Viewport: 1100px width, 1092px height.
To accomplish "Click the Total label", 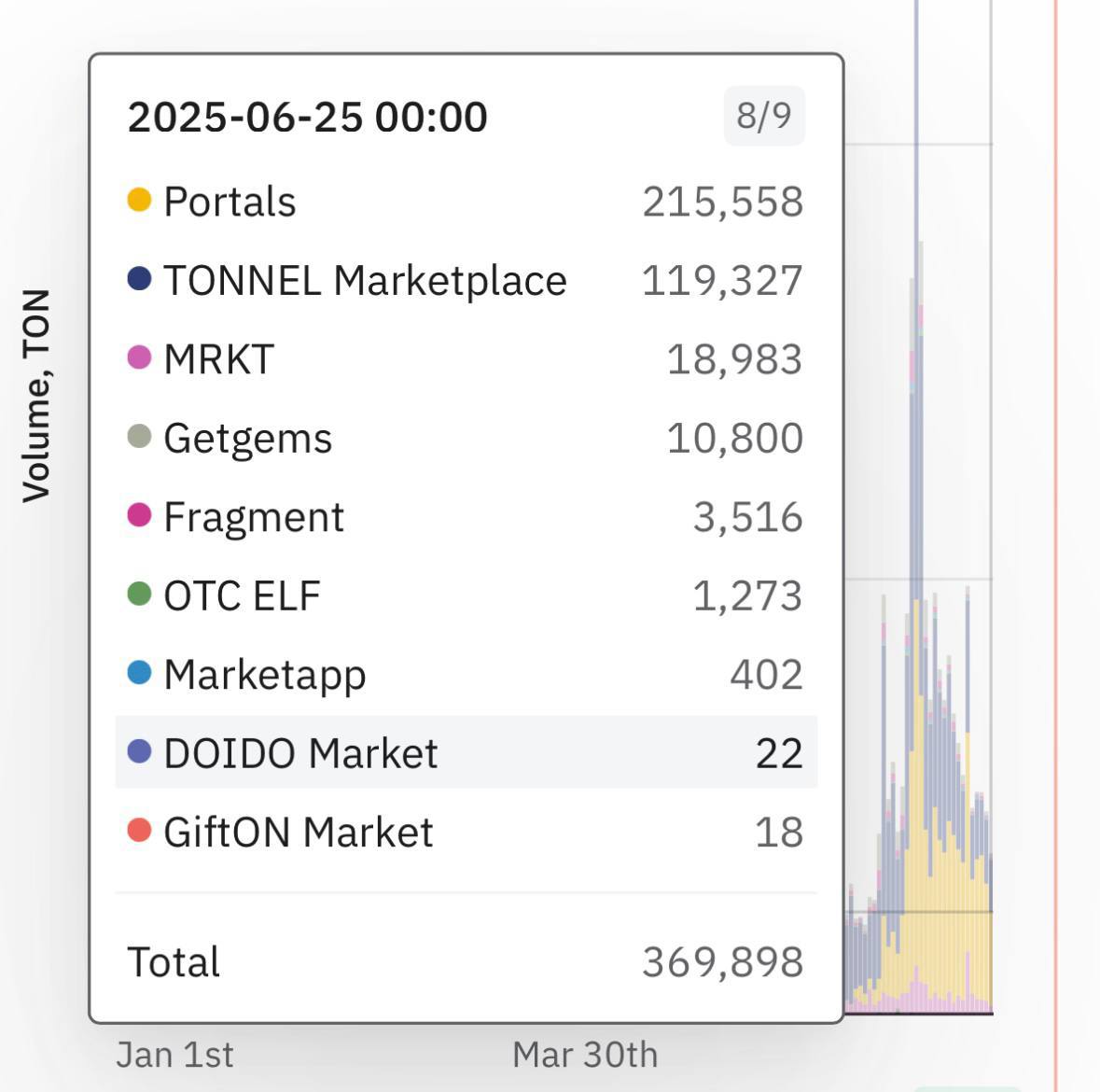I will pos(174,961).
